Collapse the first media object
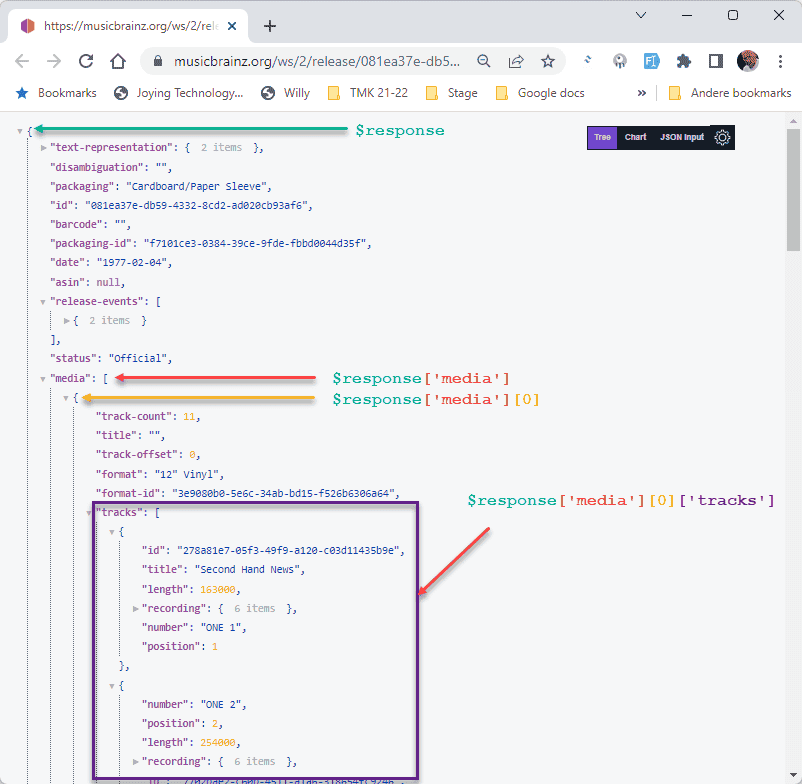 pos(66,398)
